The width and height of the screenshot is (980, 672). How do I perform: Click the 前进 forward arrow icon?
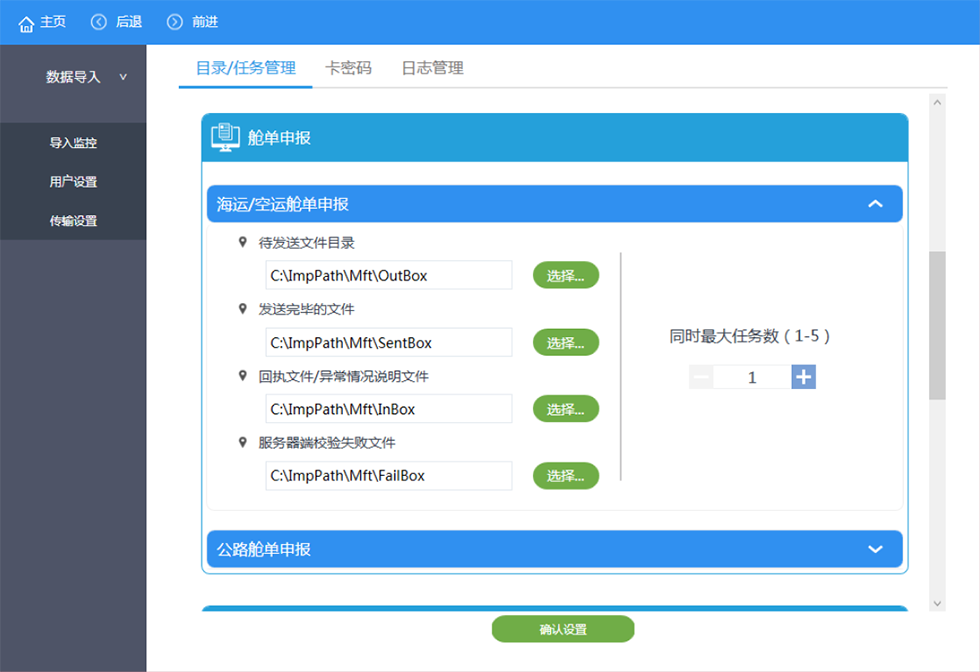click(172, 21)
